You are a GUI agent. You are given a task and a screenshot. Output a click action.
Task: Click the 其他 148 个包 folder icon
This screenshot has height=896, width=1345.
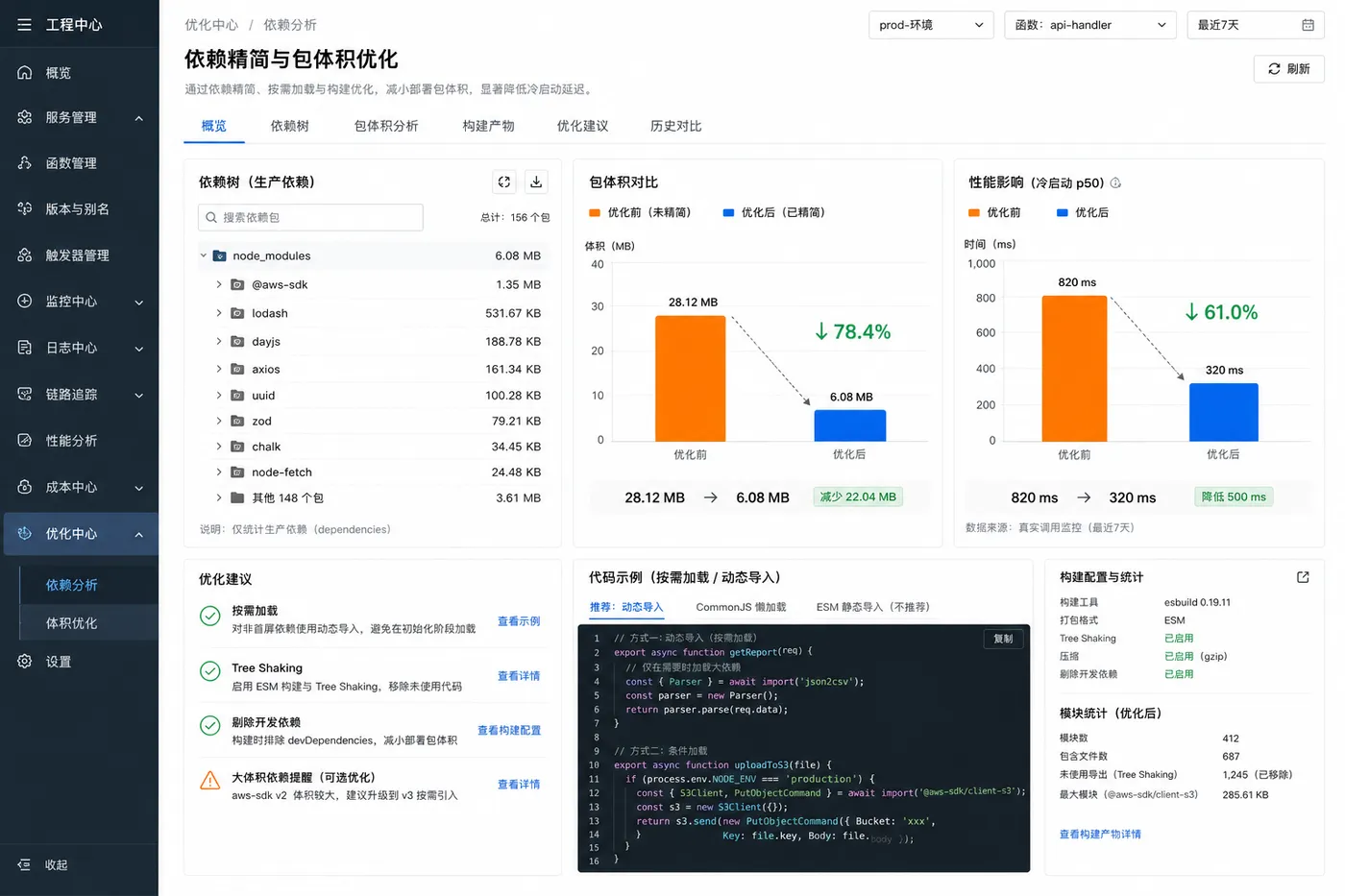coord(237,498)
